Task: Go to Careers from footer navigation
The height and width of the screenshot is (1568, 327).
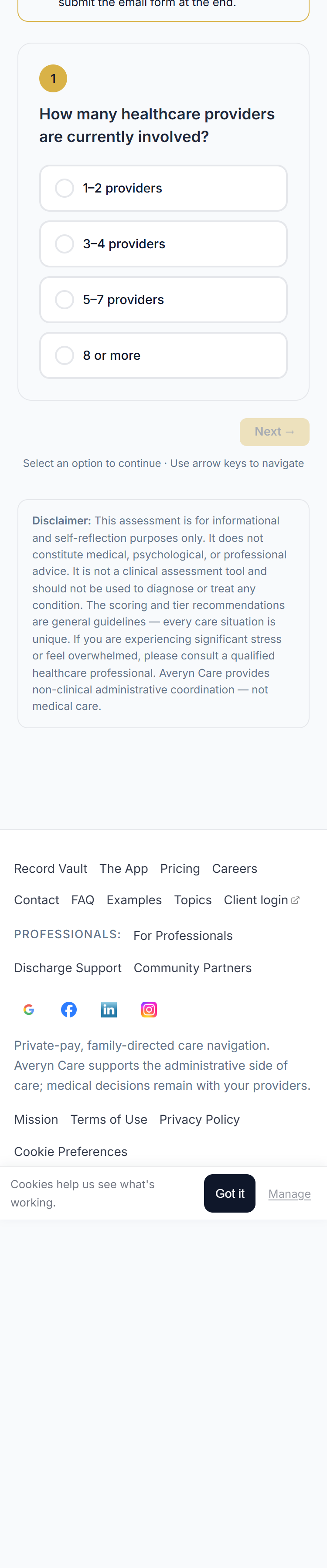Action: pos(235,868)
